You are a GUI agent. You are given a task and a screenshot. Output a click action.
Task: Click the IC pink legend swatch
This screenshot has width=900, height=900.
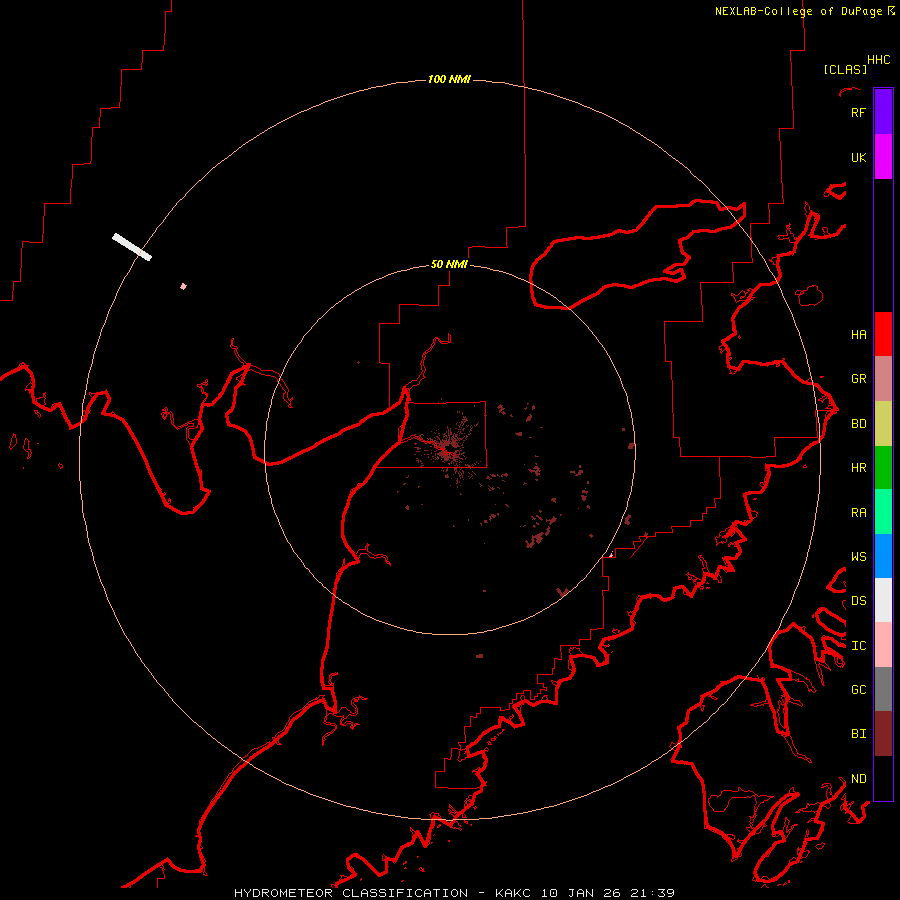coord(883,645)
